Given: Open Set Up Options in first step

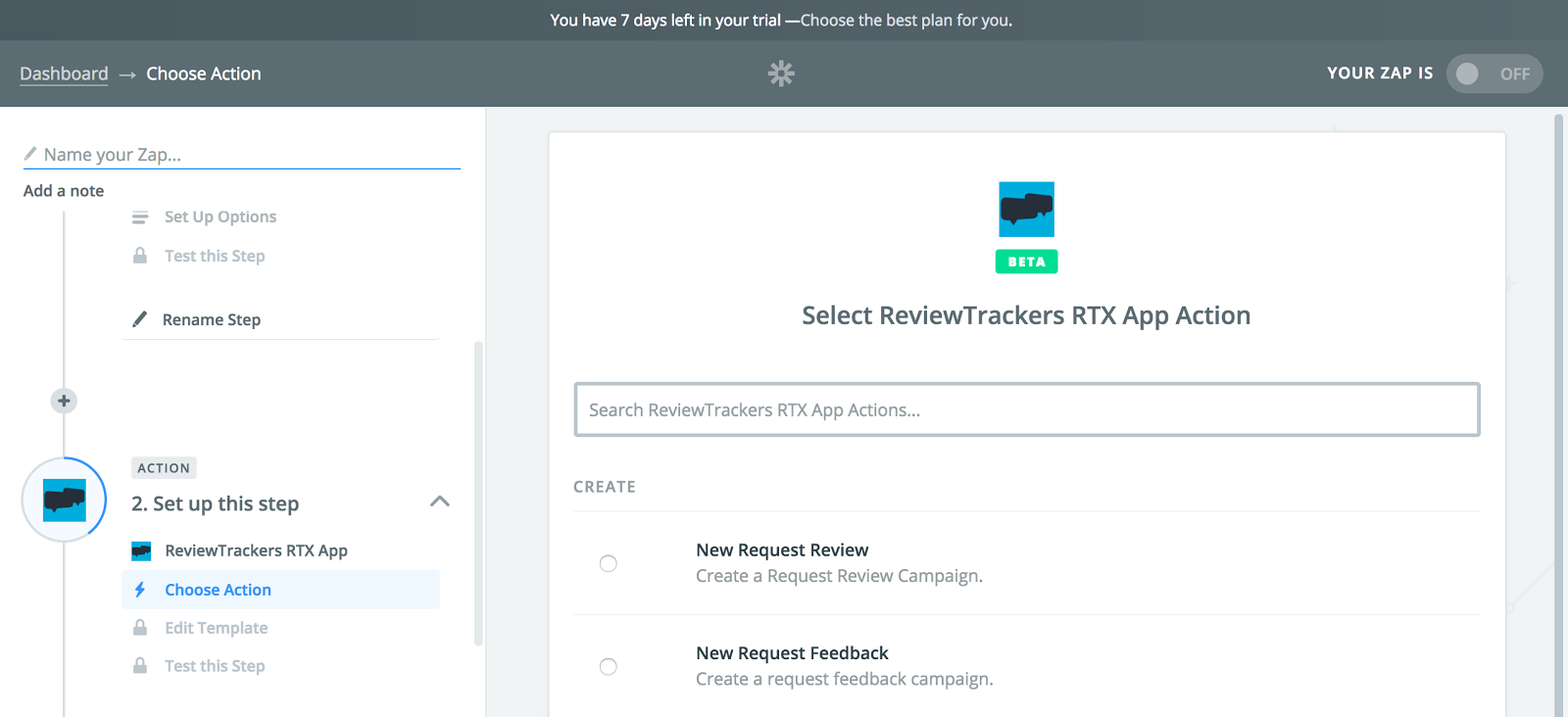Looking at the screenshot, I should tap(220, 216).
